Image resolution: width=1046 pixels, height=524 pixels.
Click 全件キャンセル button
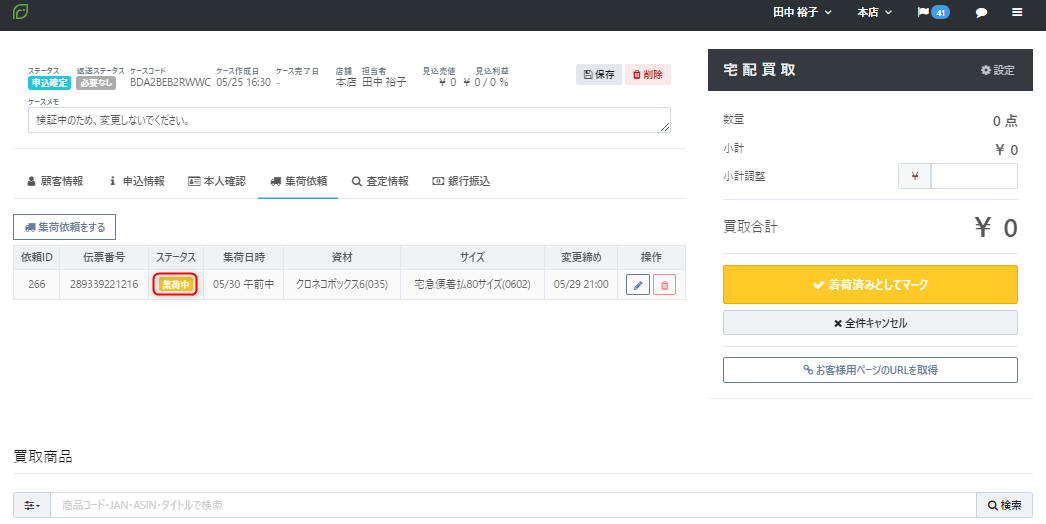coord(870,323)
